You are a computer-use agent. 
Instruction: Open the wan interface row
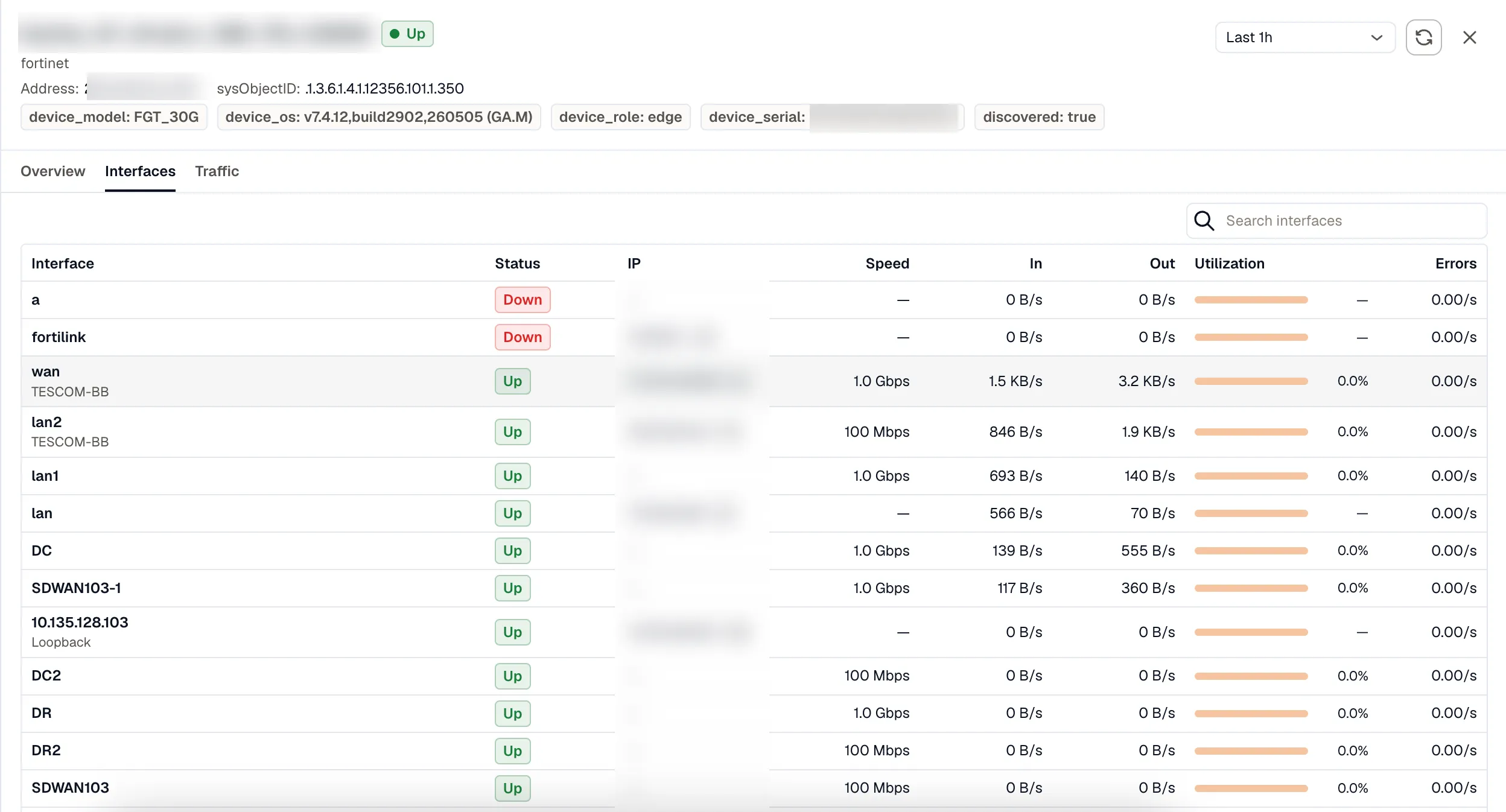(x=754, y=381)
